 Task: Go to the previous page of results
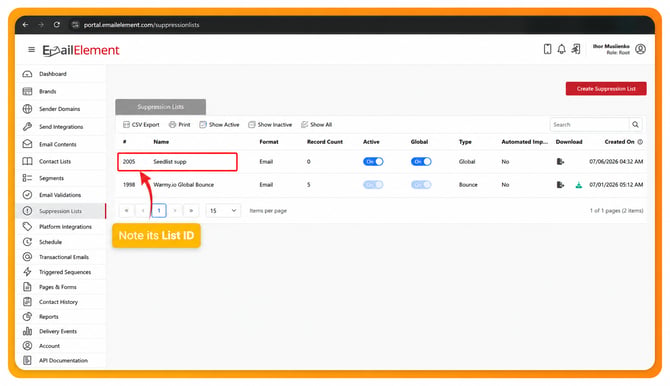(143, 210)
